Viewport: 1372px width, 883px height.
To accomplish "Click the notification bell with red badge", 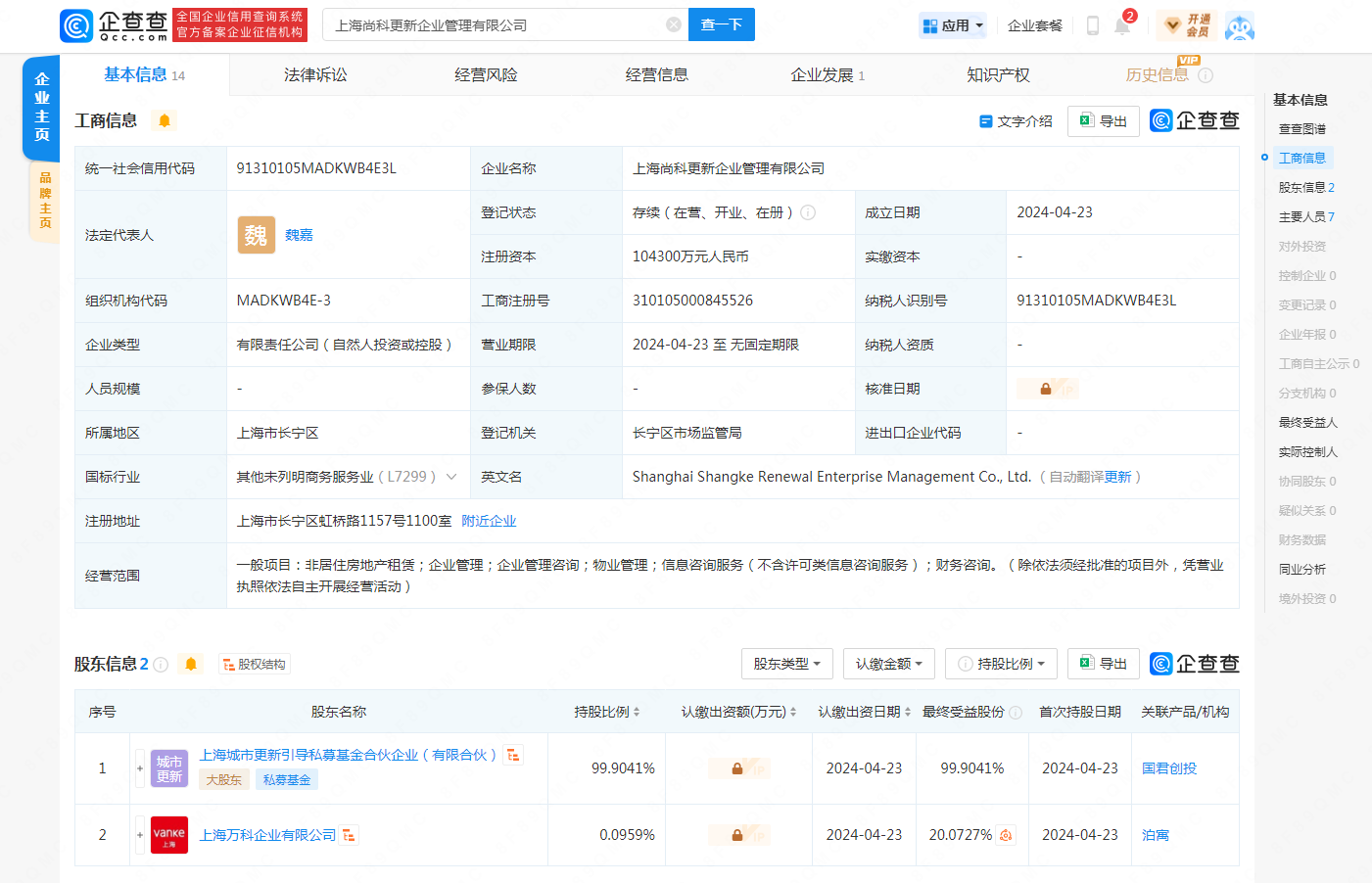I will (x=1122, y=25).
